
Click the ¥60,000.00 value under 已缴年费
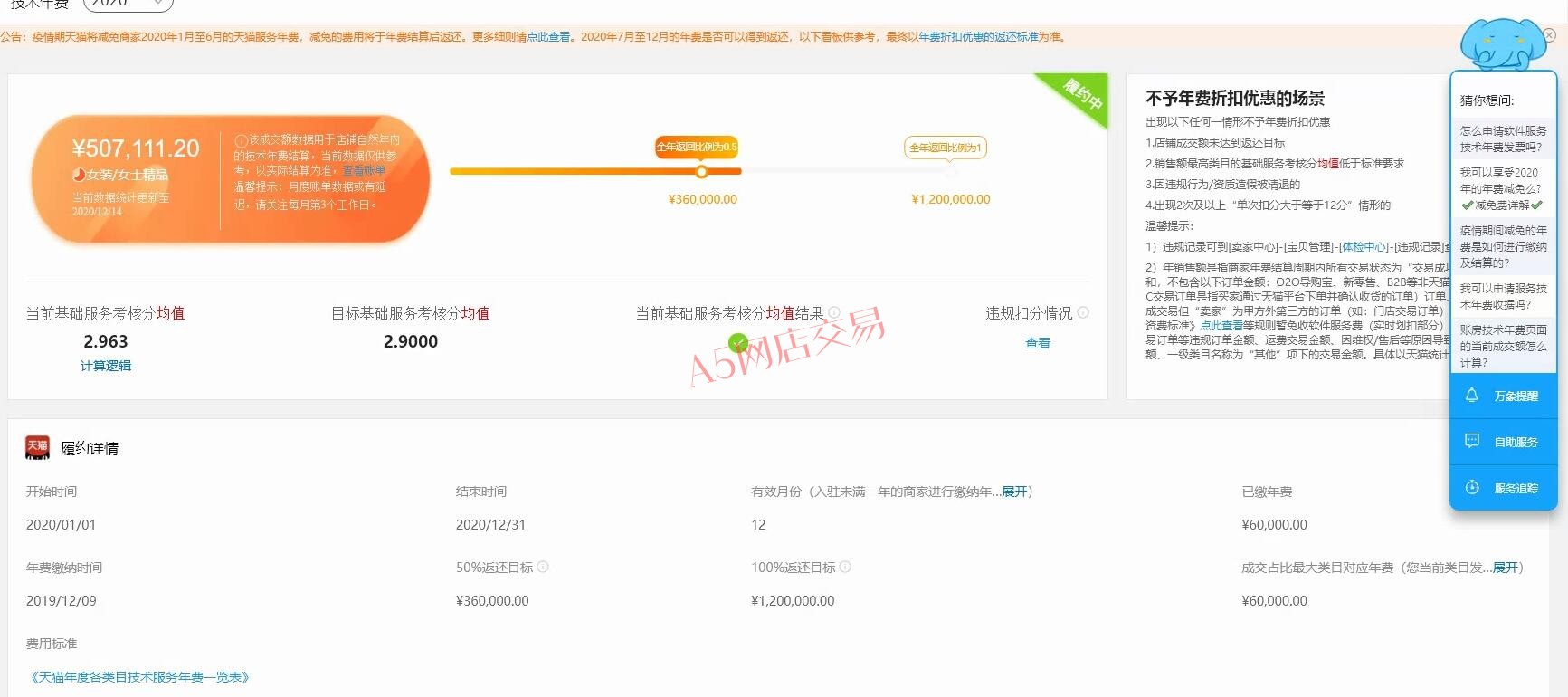click(1274, 525)
